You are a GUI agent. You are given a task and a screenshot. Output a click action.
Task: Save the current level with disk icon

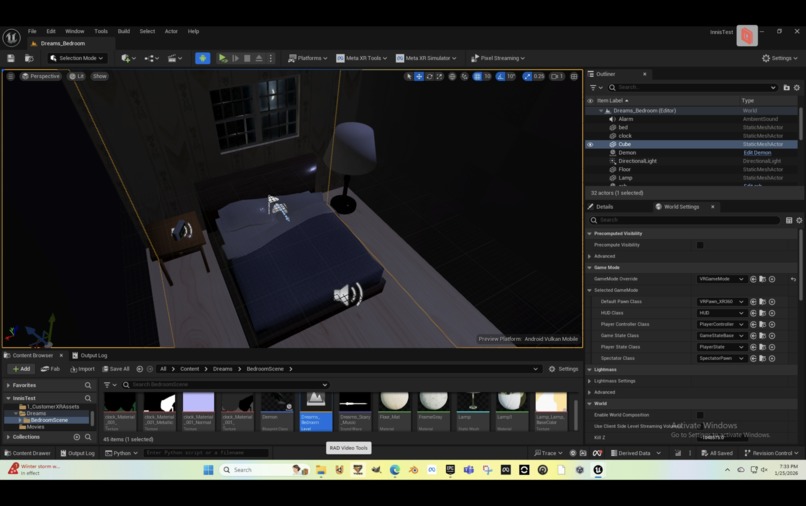[10, 58]
